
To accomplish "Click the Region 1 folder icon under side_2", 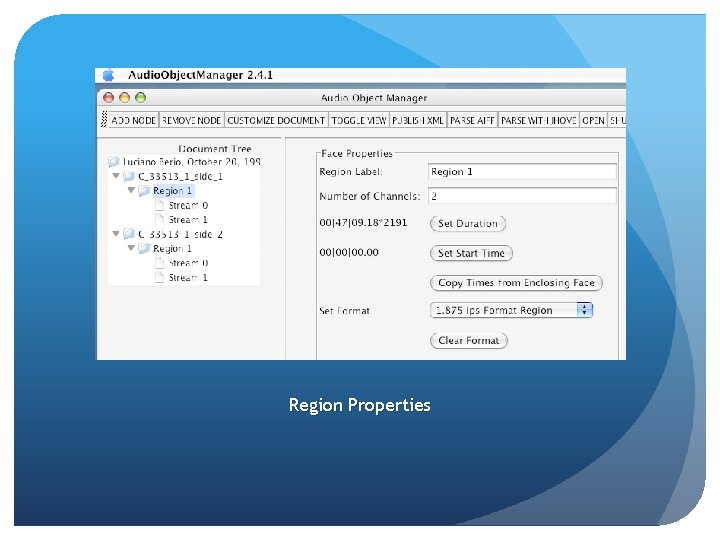I will tap(144, 248).
